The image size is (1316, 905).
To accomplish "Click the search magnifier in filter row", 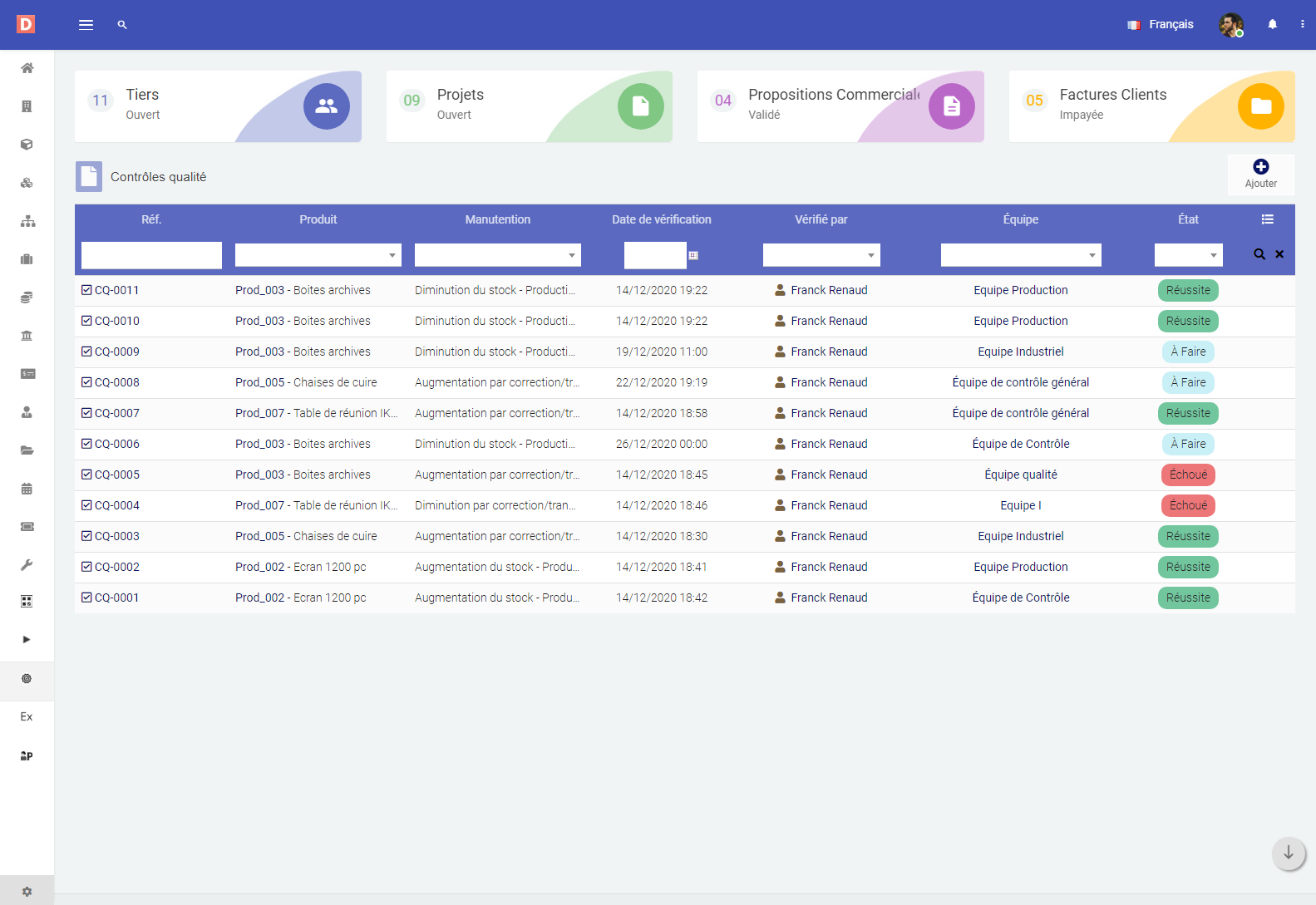I will 1259,254.
